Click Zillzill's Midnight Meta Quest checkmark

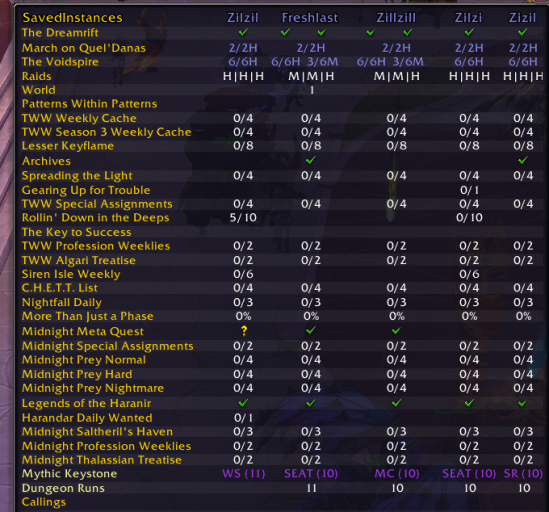[396, 331]
